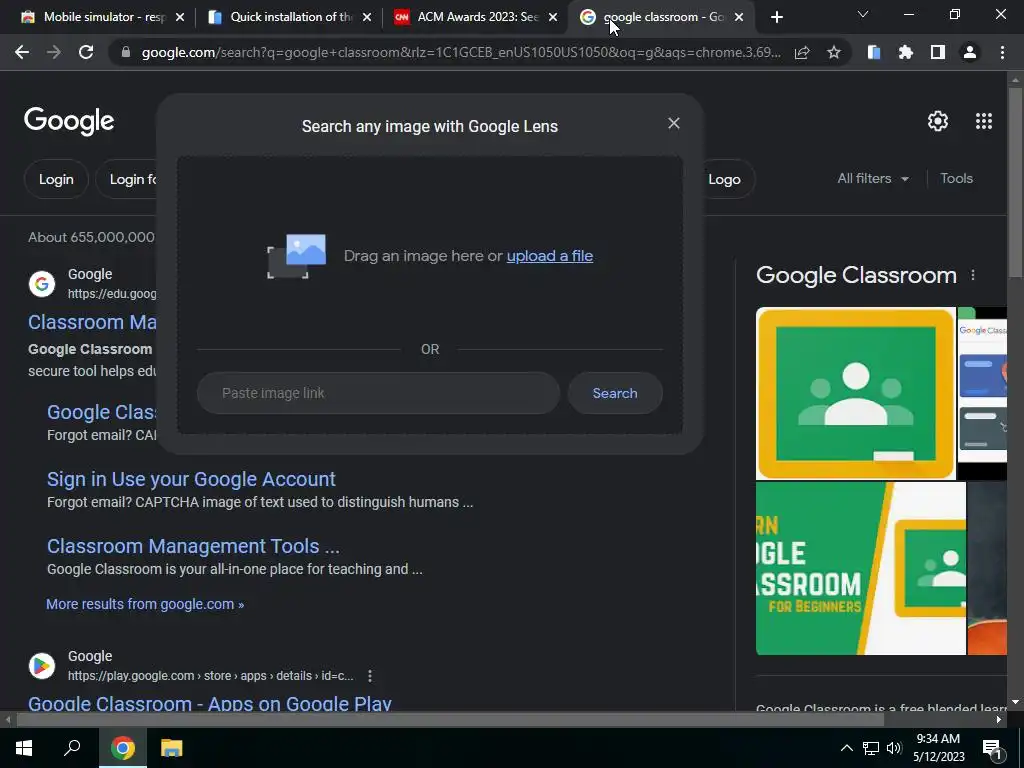
Task: Click the Google G favicon result
Action: pos(42,284)
